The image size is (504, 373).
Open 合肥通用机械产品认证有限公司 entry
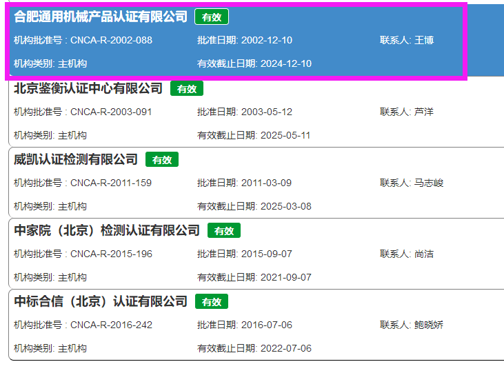(x=101, y=17)
